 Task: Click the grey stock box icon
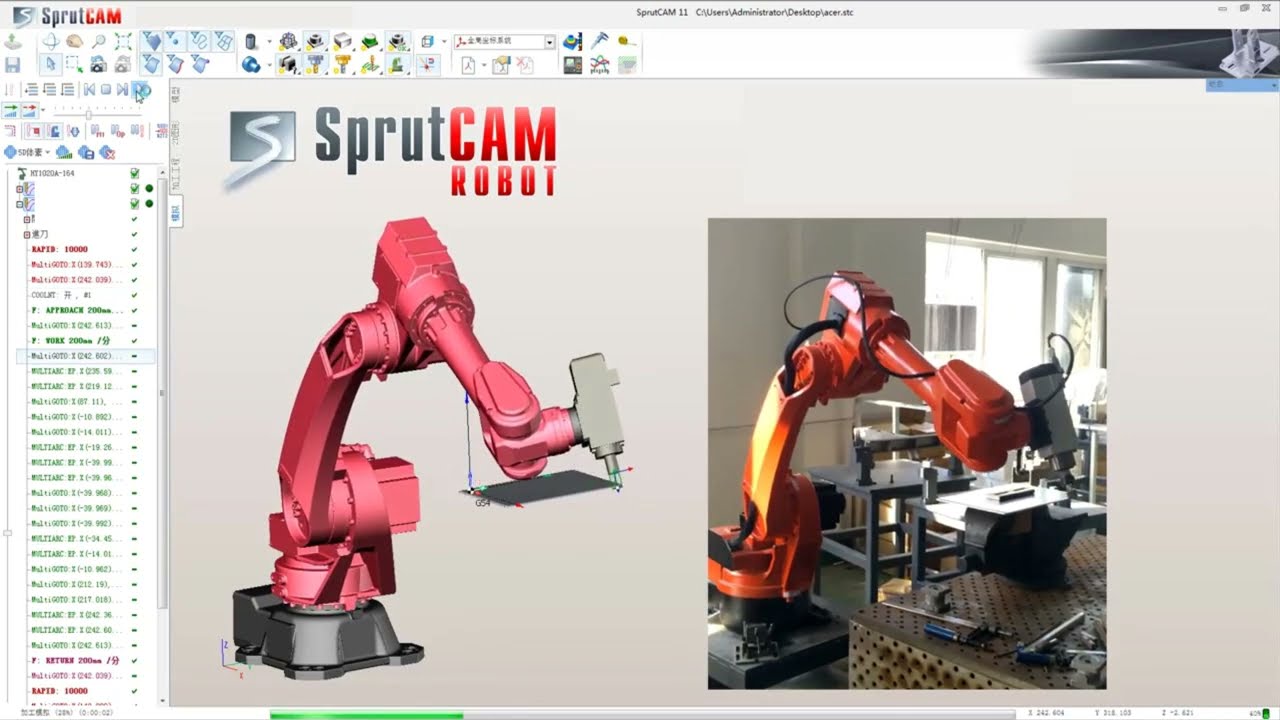(342, 41)
